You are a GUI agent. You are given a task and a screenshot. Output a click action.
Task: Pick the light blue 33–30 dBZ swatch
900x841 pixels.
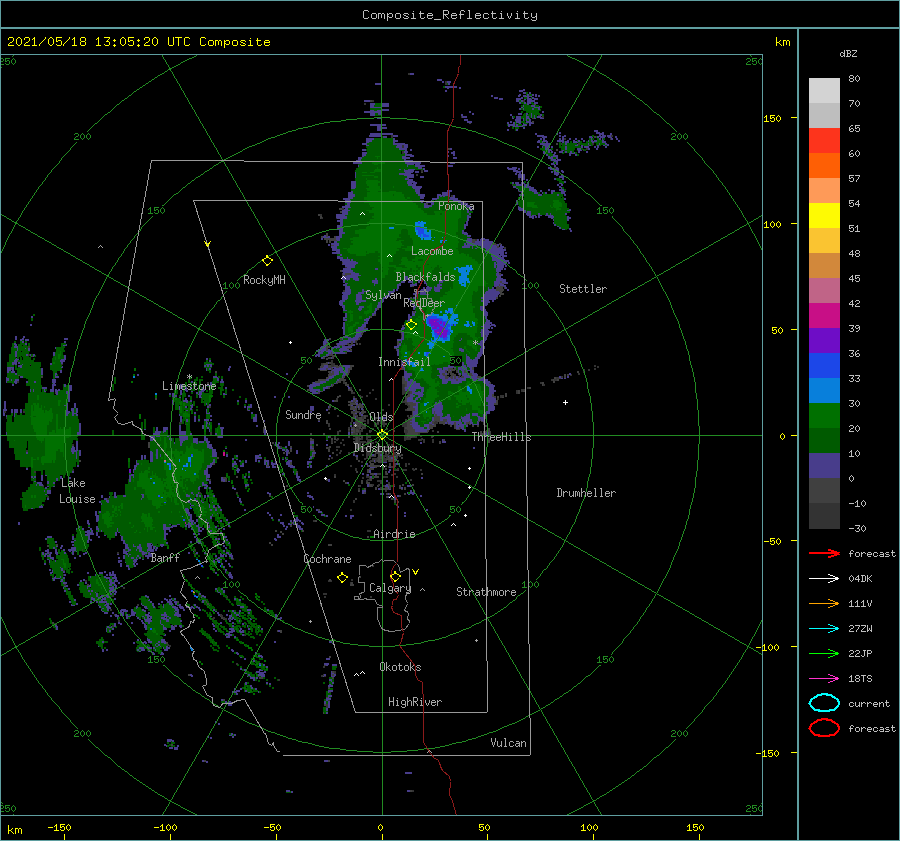tap(824, 391)
